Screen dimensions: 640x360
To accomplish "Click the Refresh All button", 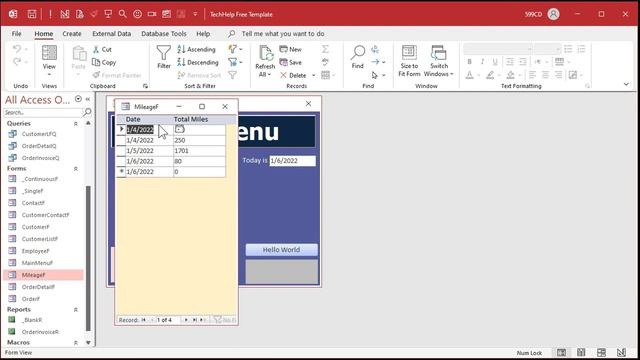I will tap(265, 61).
